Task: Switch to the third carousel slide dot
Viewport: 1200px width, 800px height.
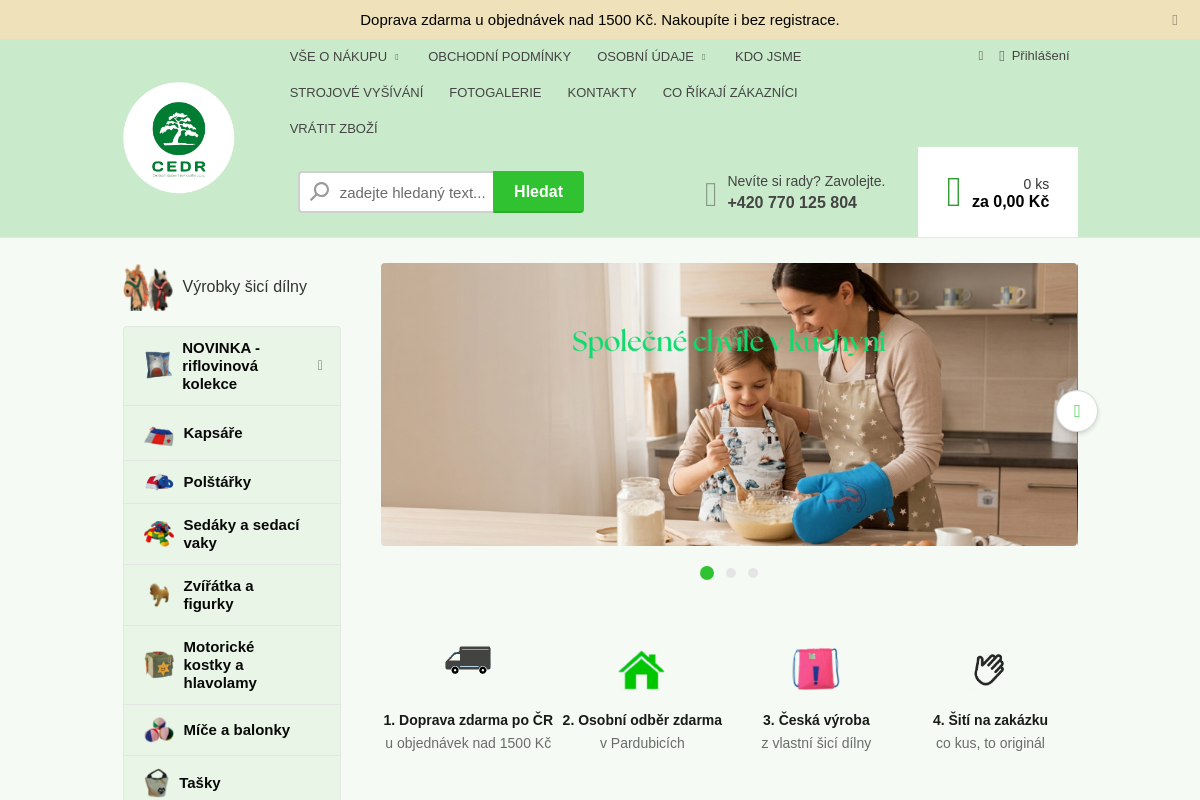Action: (x=753, y=573)
